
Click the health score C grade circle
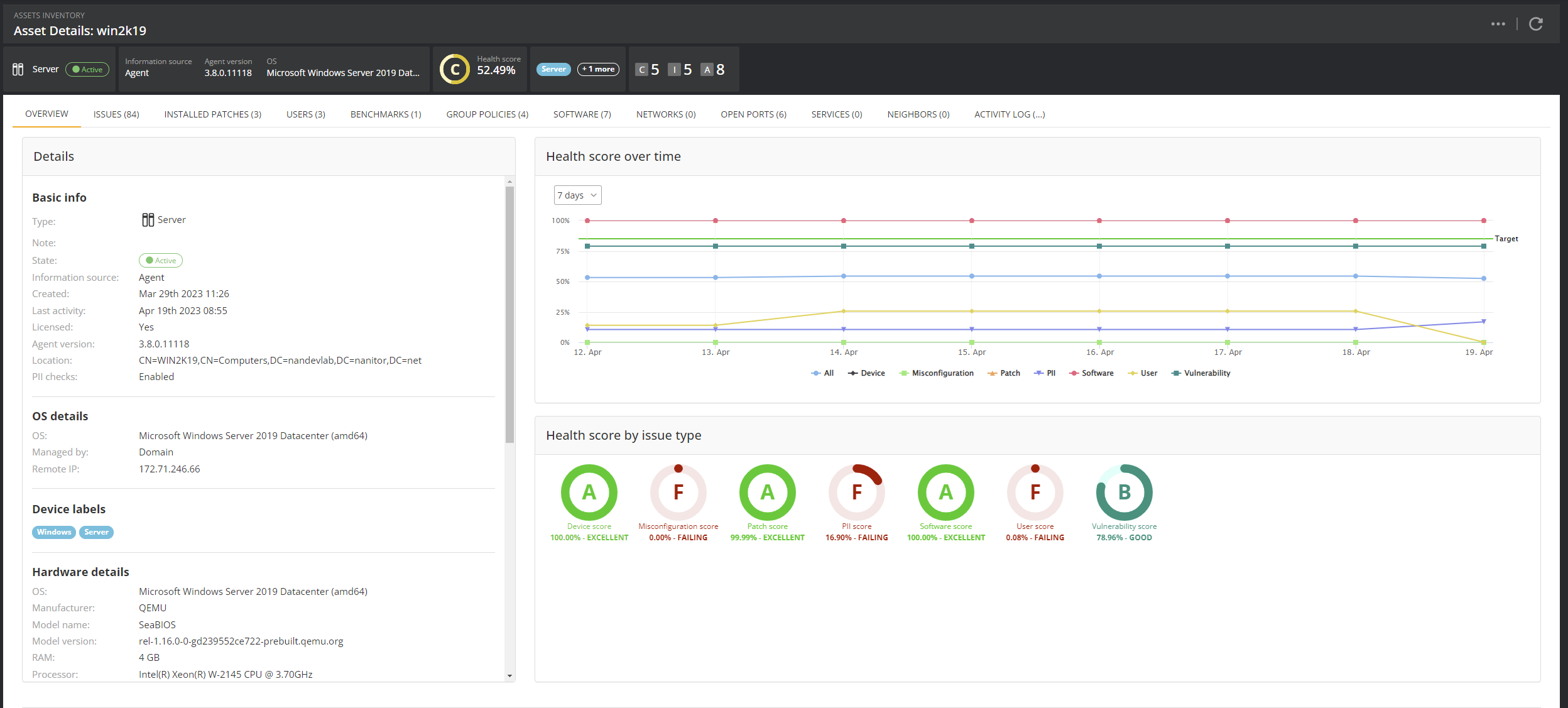454,69
